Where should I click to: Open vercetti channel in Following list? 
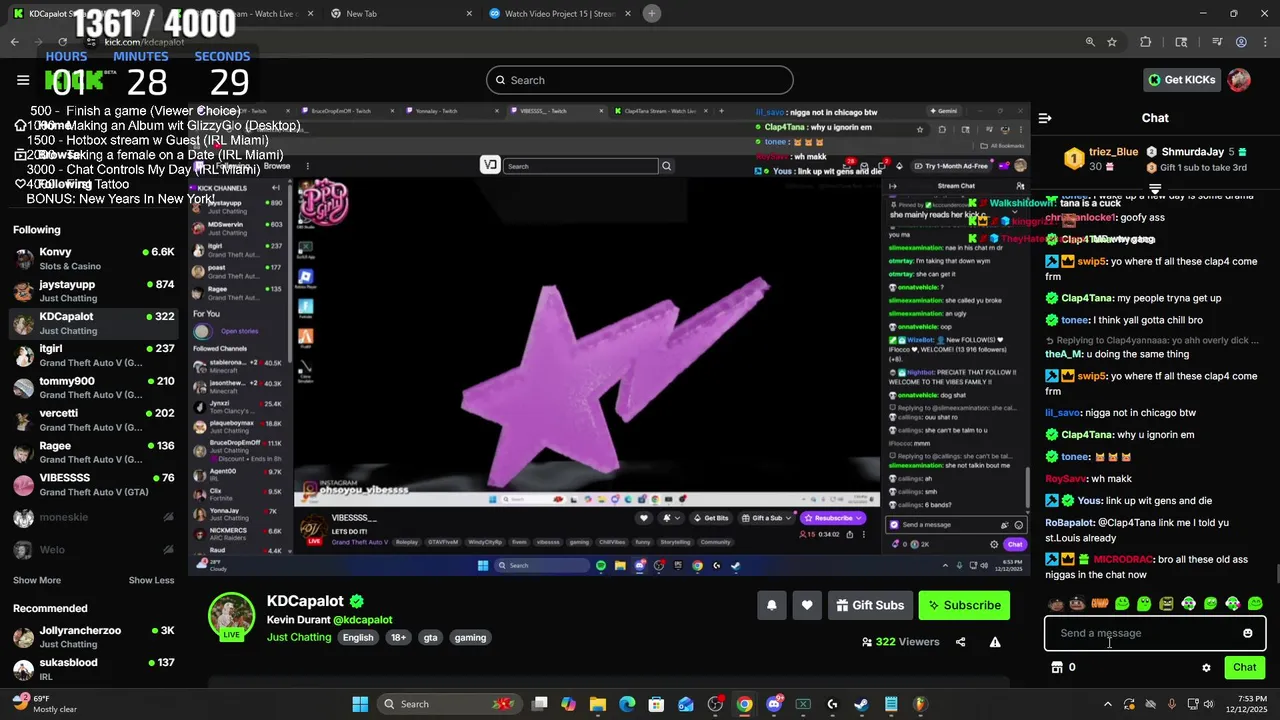coord(95,420)
